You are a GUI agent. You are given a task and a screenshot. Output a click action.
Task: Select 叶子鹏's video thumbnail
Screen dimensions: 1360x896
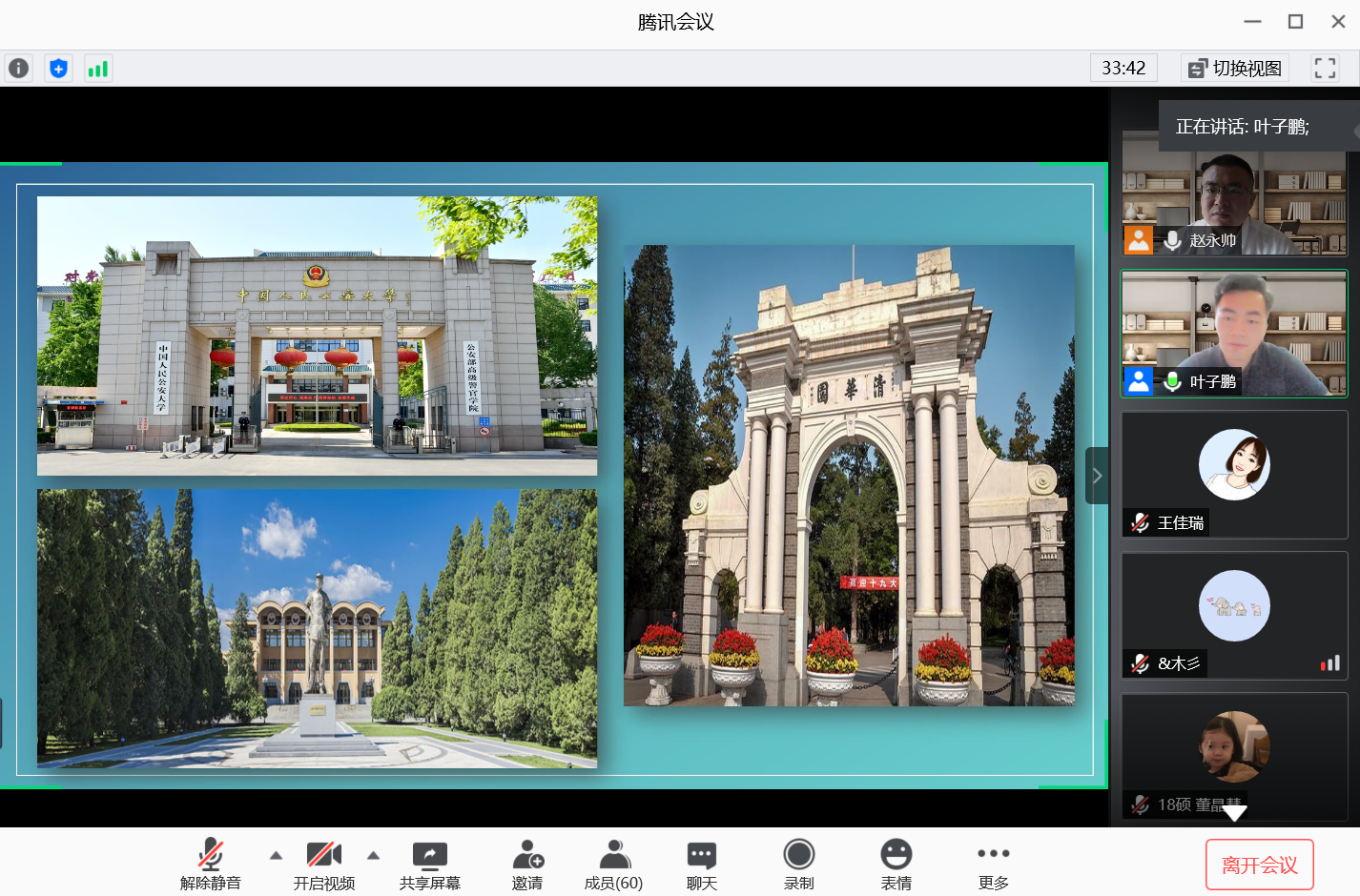(1234, 333)
